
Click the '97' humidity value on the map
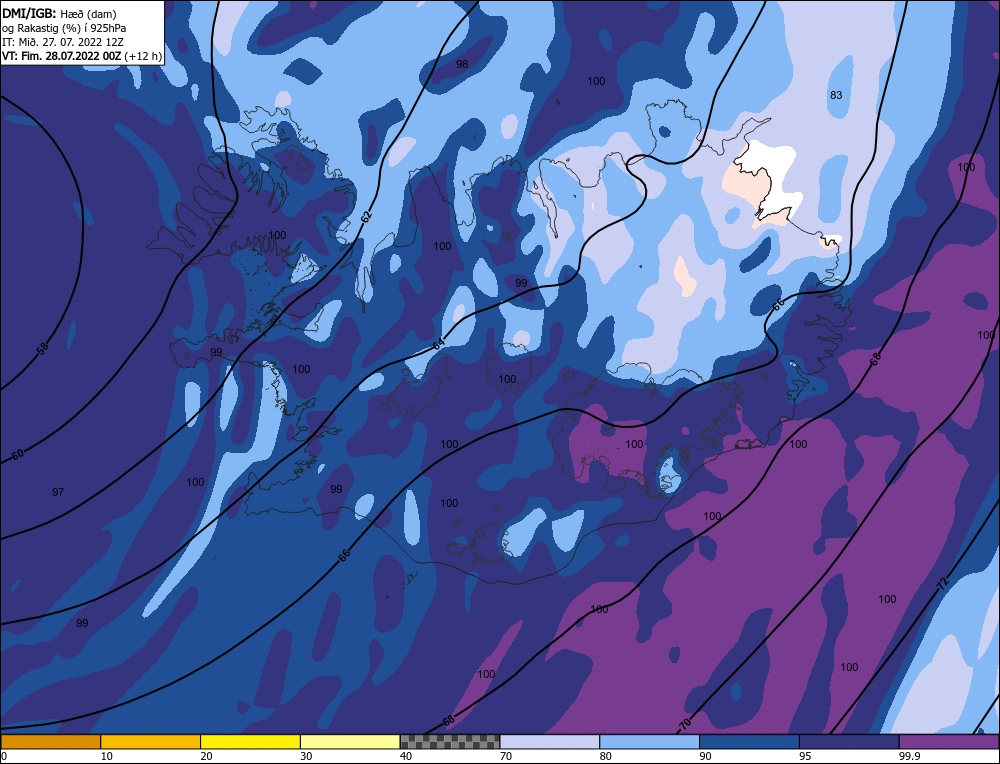click(x=58, y=492)
